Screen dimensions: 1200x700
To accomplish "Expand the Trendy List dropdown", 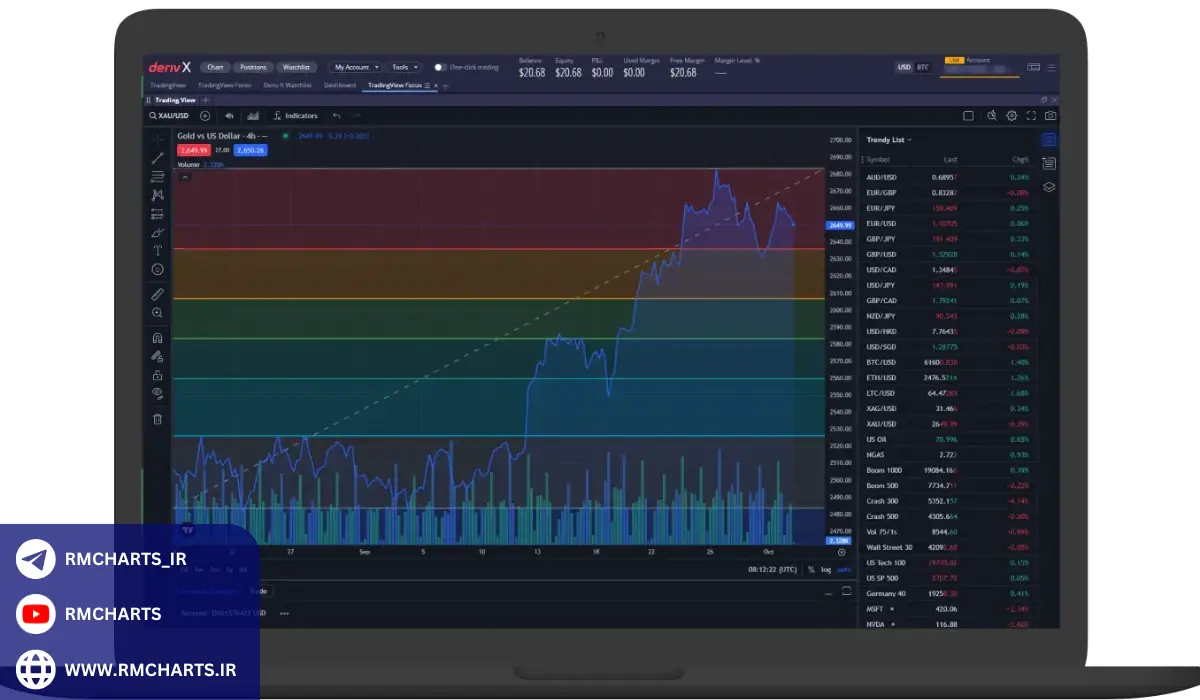I will coord(888,140).
